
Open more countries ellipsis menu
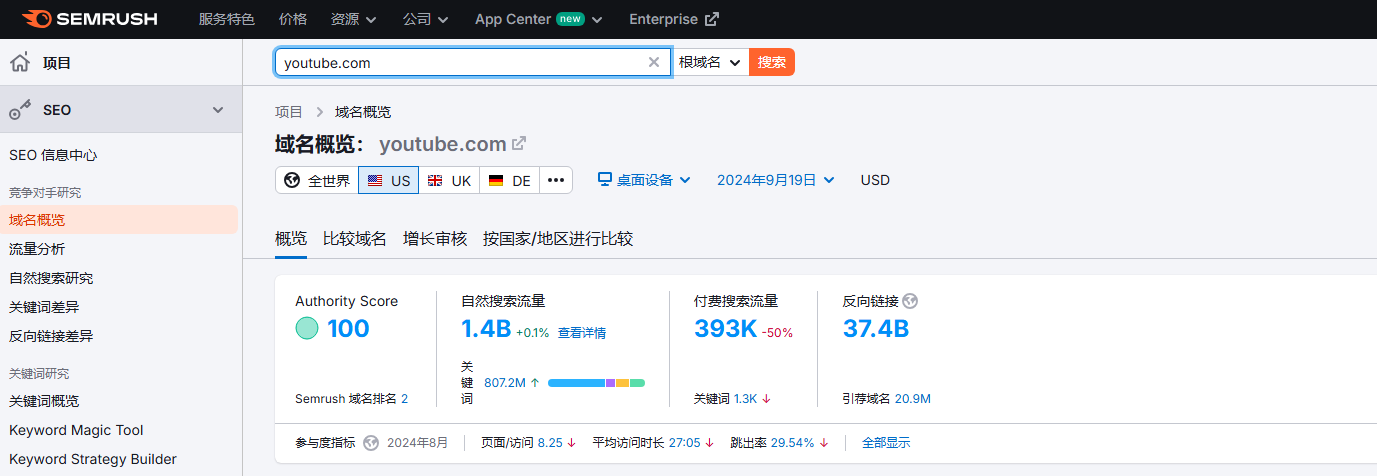coord(556,180)
